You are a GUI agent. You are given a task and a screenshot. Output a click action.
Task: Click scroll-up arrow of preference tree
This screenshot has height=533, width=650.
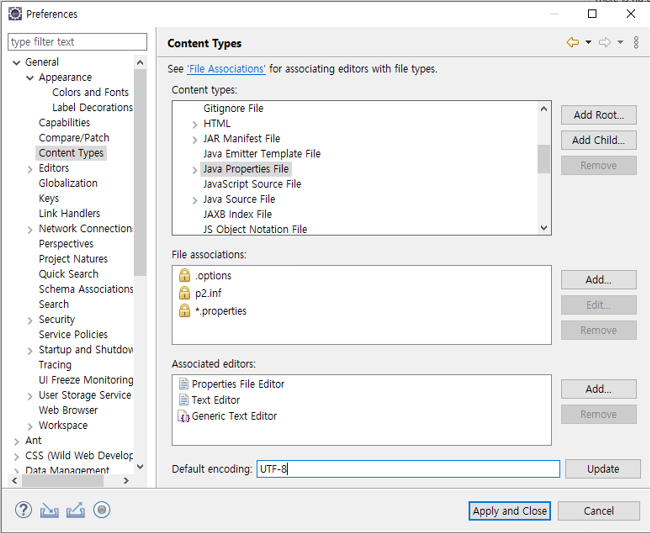(140, 63)
